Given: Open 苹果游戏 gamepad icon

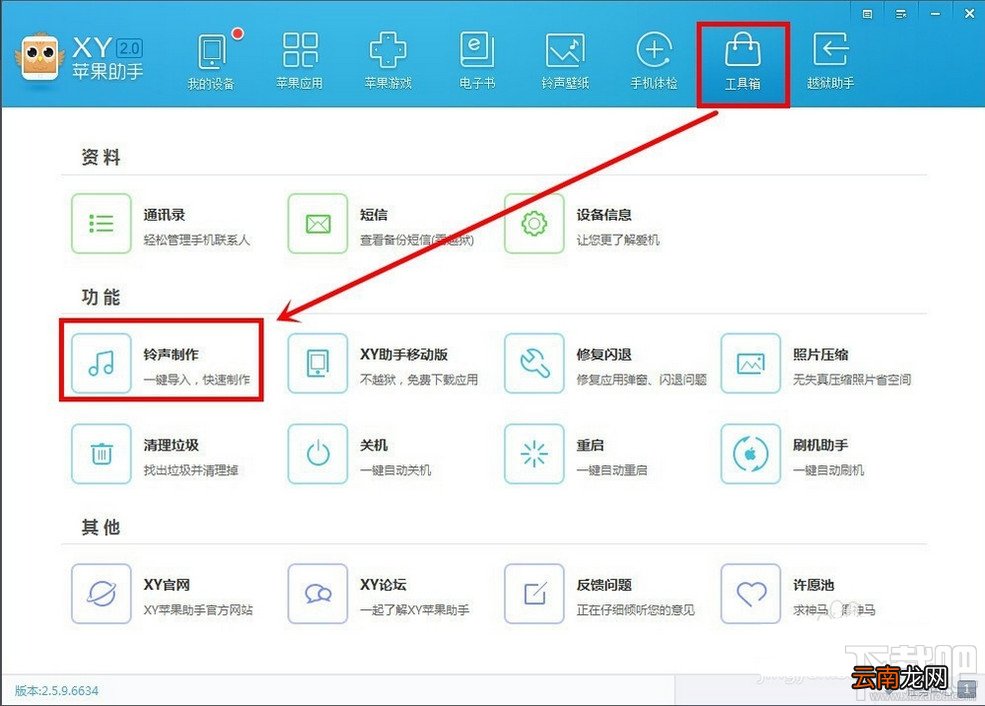Looking at the screenshot, I should [x=388, y=50].
